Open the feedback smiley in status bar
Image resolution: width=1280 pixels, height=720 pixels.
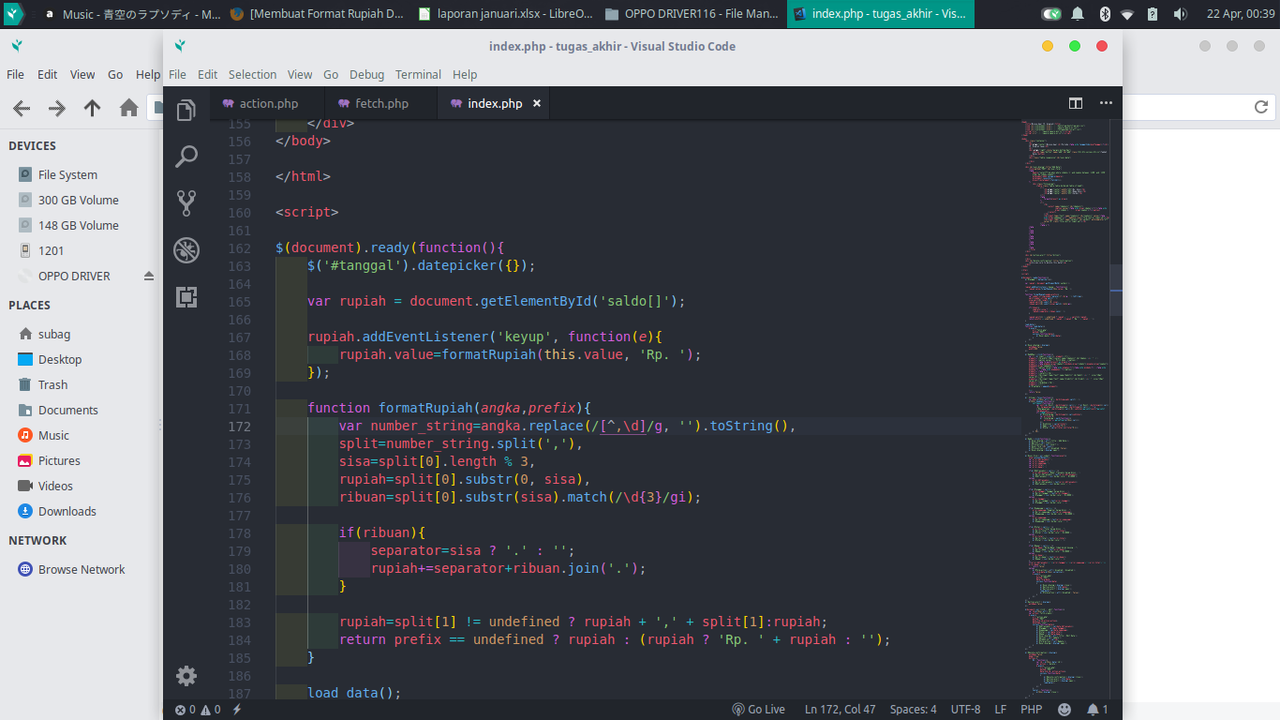[x=1064, y=709]
